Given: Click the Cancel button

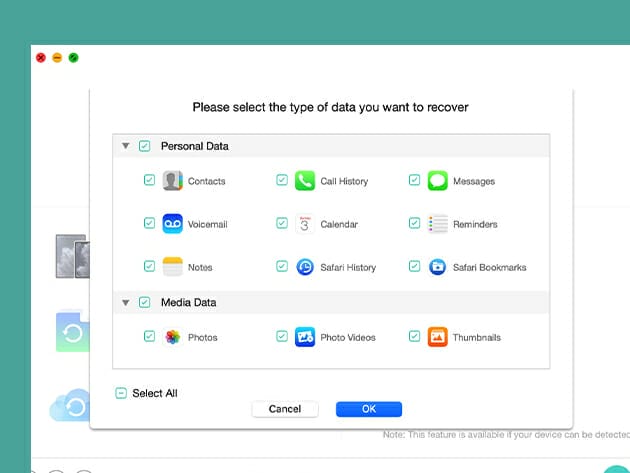Looking at the screenshot, I should click(x=285, y=409).
